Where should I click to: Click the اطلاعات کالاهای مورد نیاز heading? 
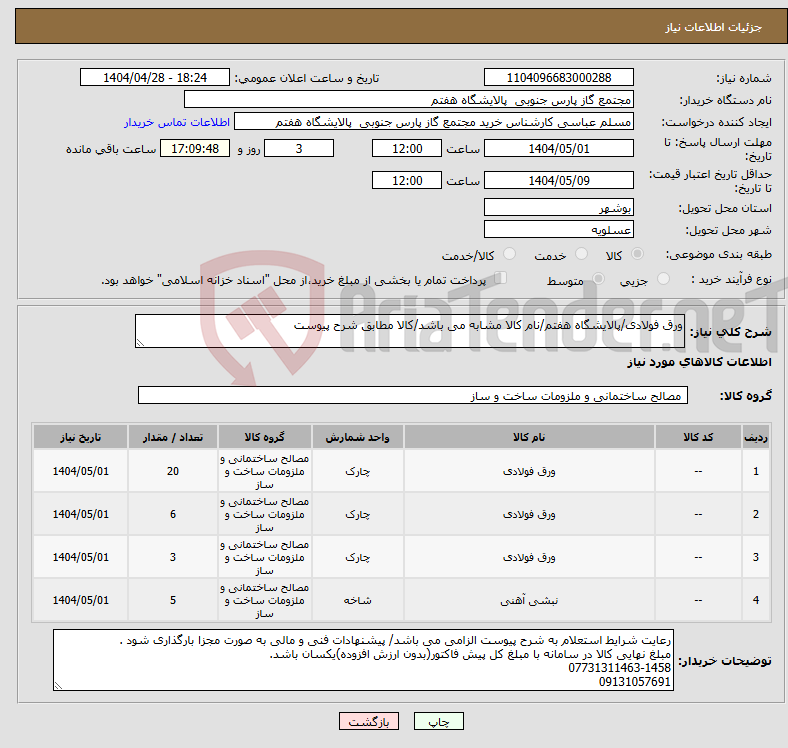coord(699,362)
